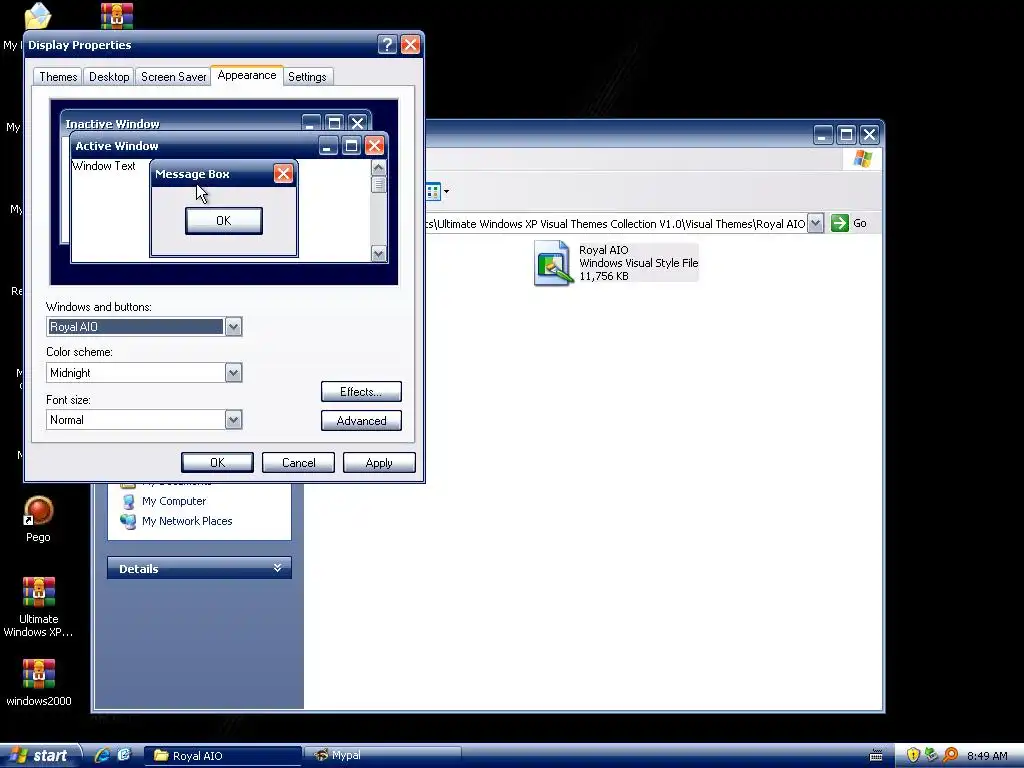Click preview scrollbar up arrow
This screenshot has width=1024, height=768.
pyautogui.click(x=378, y=167)
